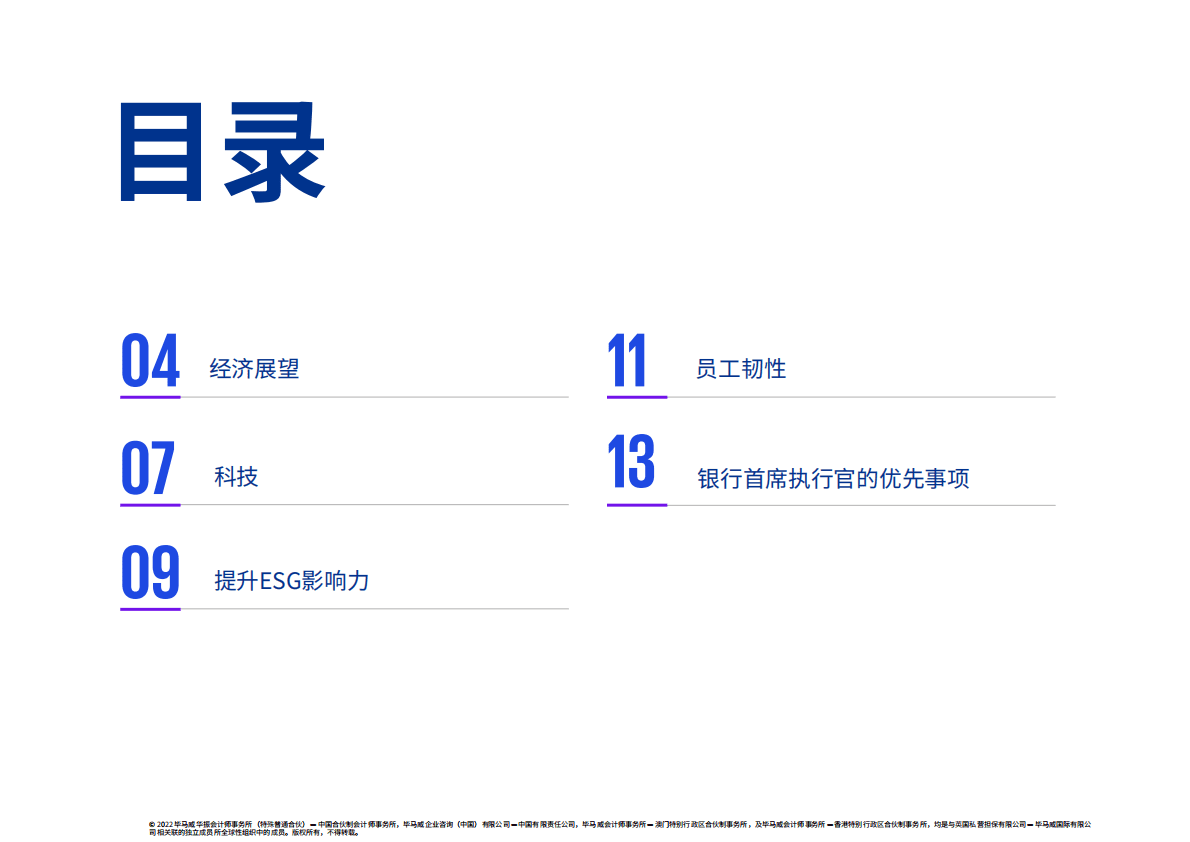Click the page number 07
The height and width of the screenshot is (842, 1190).
[x=148, y=469]
